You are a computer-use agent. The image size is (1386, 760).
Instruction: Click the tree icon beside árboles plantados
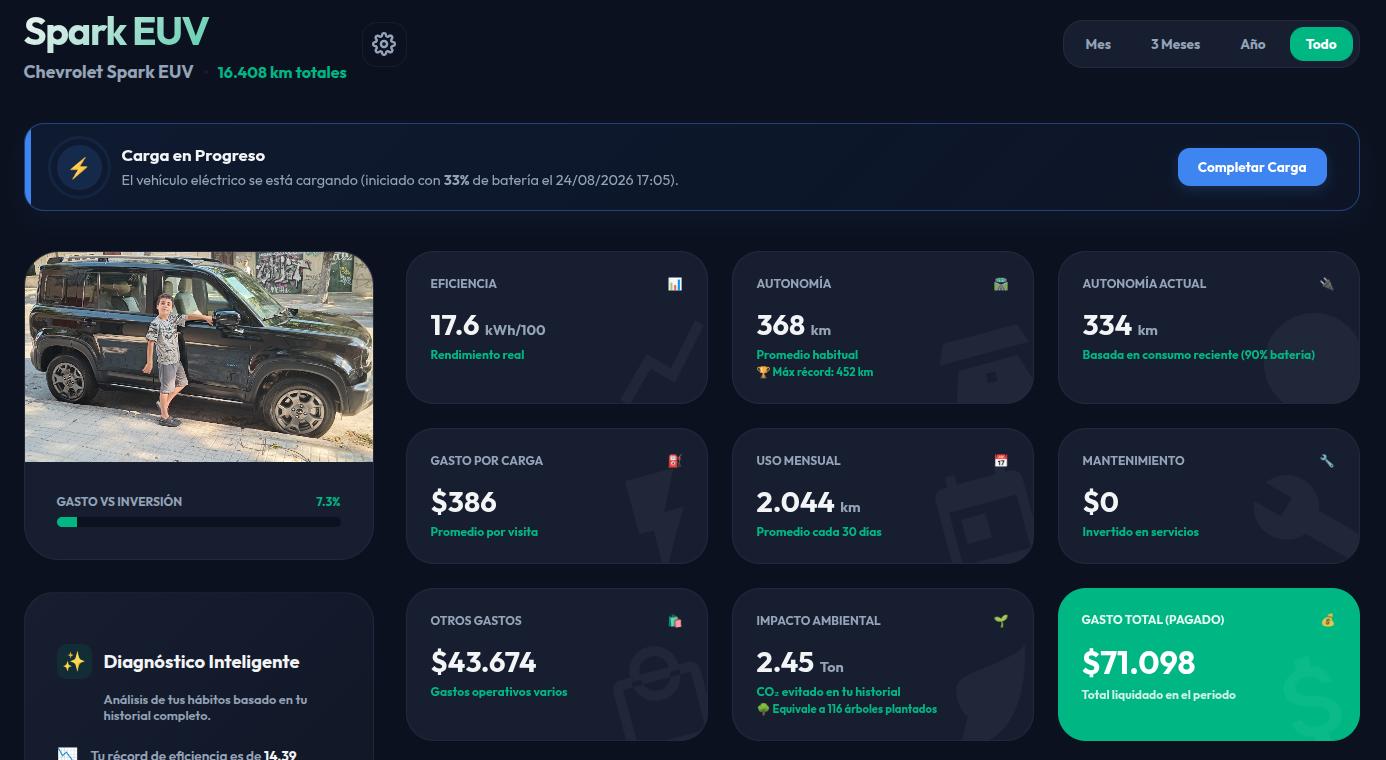click(763, 709)
